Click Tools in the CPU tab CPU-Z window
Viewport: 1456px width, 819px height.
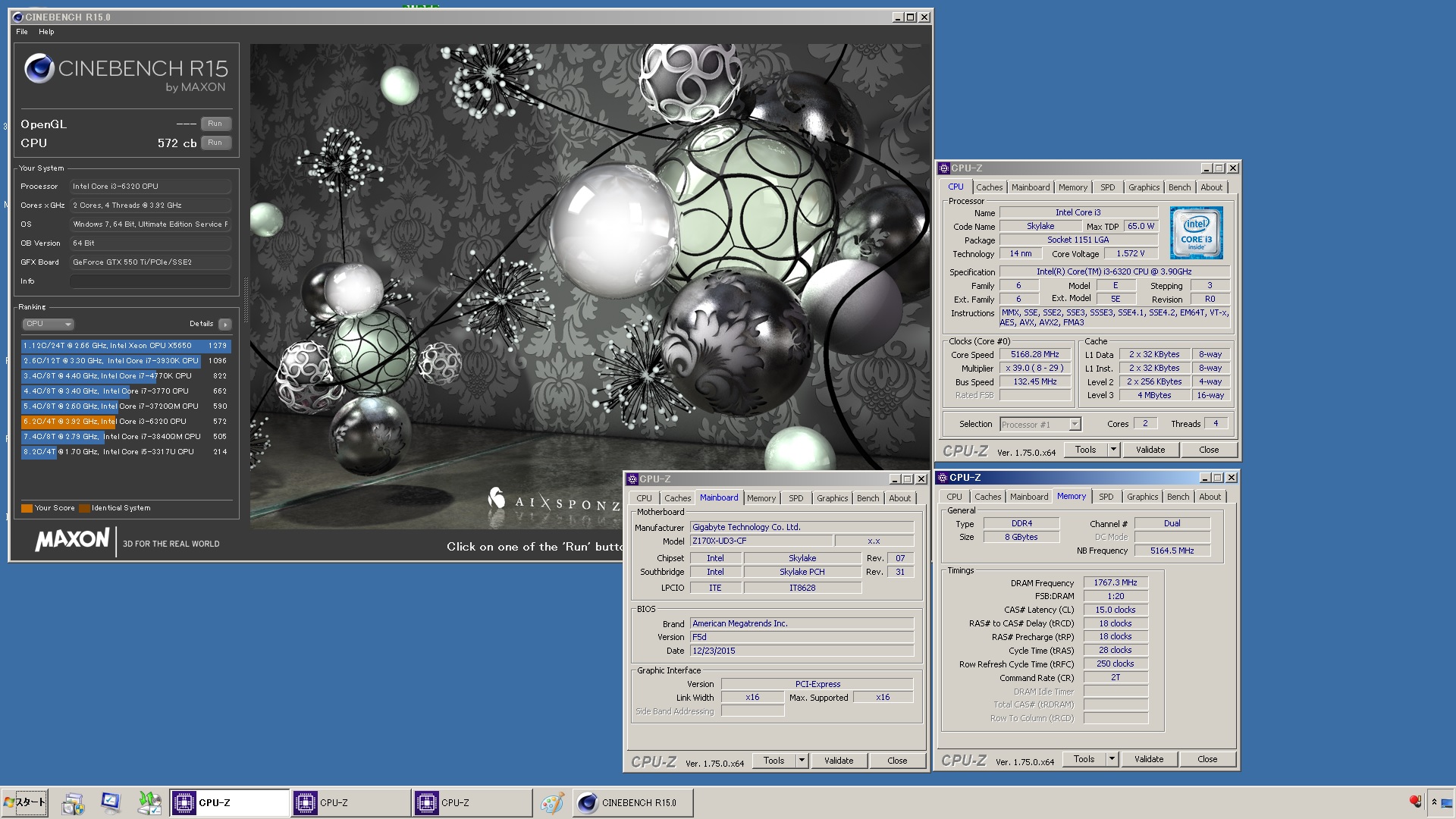point(1085,450)
